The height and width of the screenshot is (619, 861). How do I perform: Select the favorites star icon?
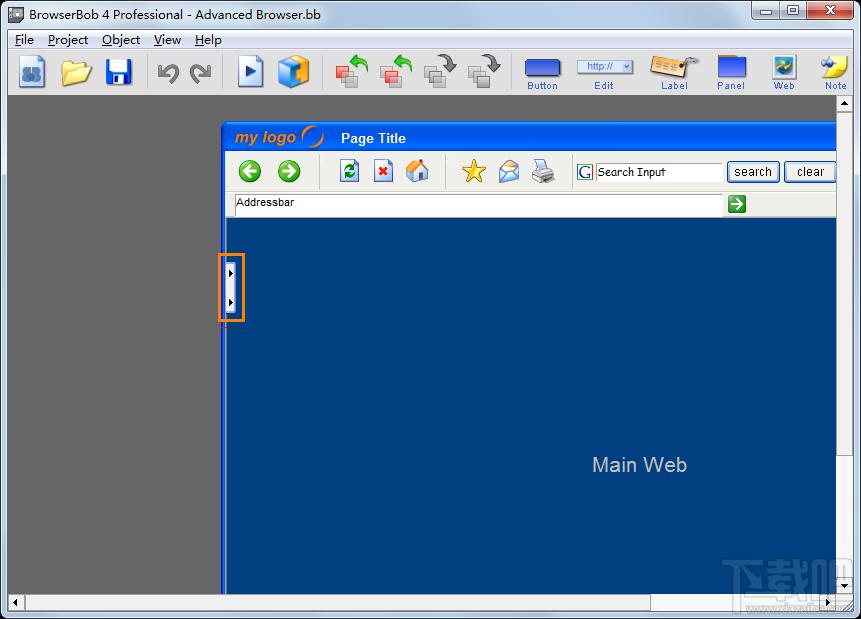pyautogui.click(x=474, y=171)
